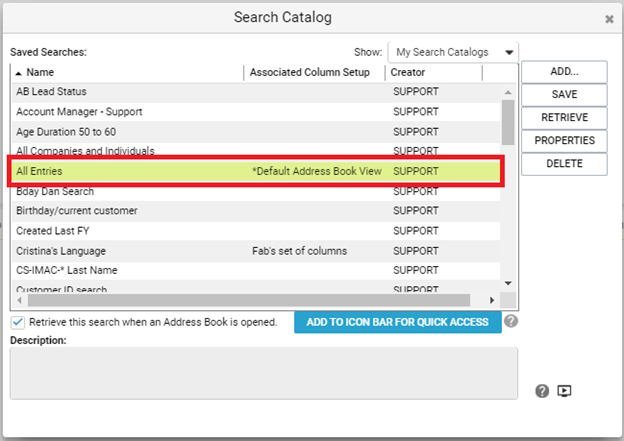The height and width of the screenshot is (441, 624).
Task: Toggle Retrieve this search when Address Book opened
Action: 18,322
